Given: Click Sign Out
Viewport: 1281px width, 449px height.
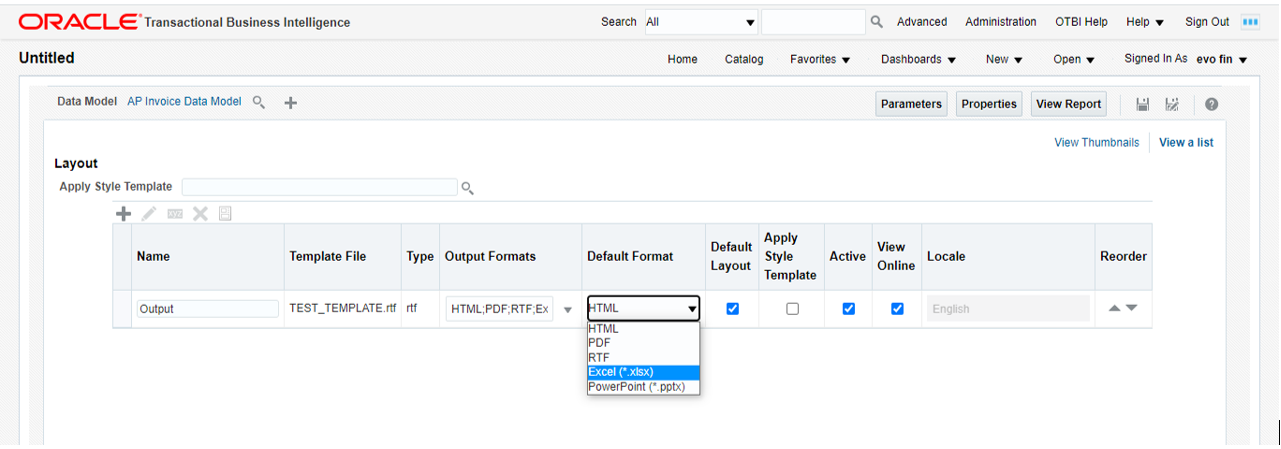Looking at the screenshot, I should (x=1207, y=22).
